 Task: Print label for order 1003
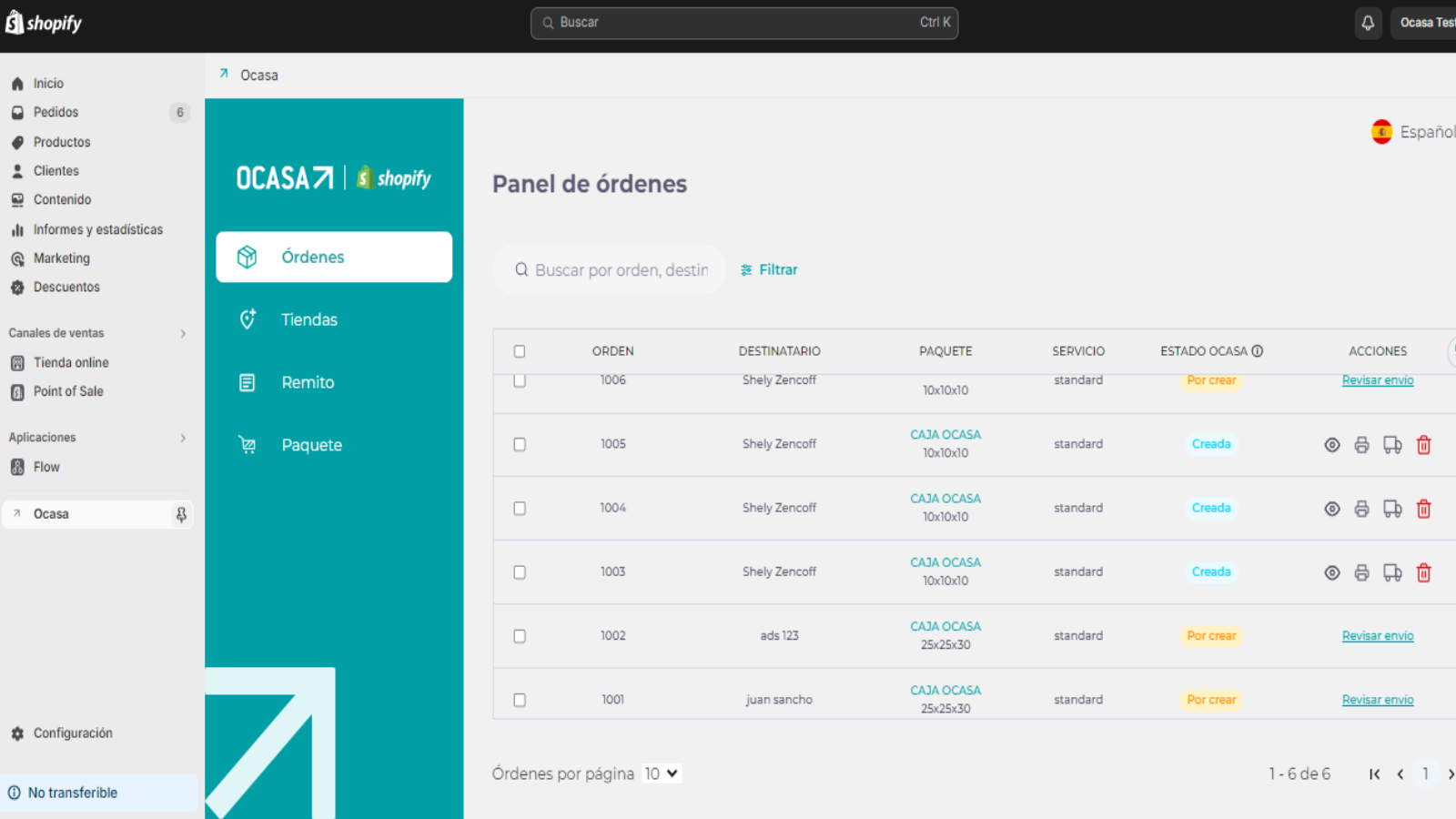point(1361,572)
